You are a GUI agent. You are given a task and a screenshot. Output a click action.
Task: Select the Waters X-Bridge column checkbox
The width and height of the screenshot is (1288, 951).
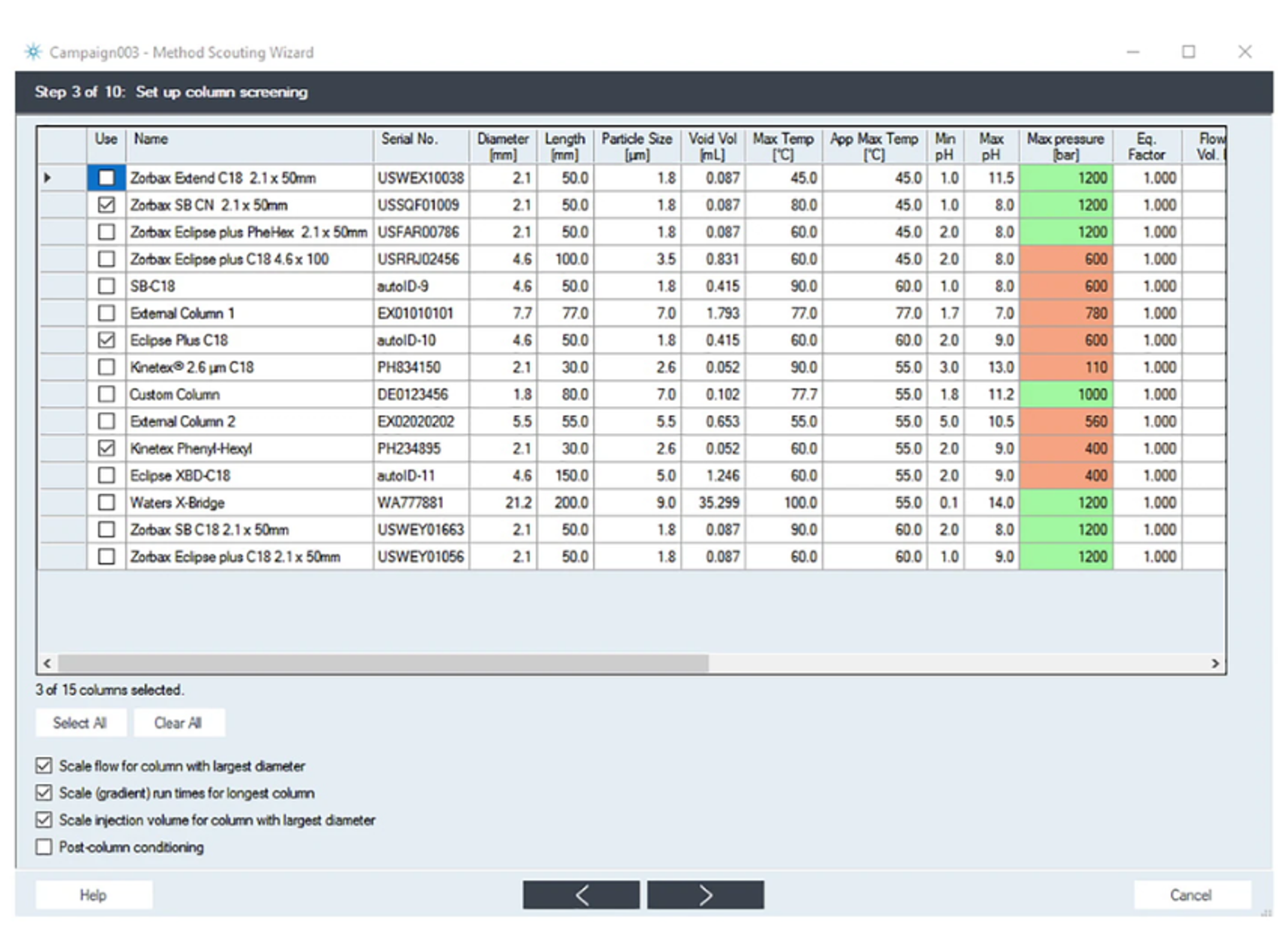point(106,503)
